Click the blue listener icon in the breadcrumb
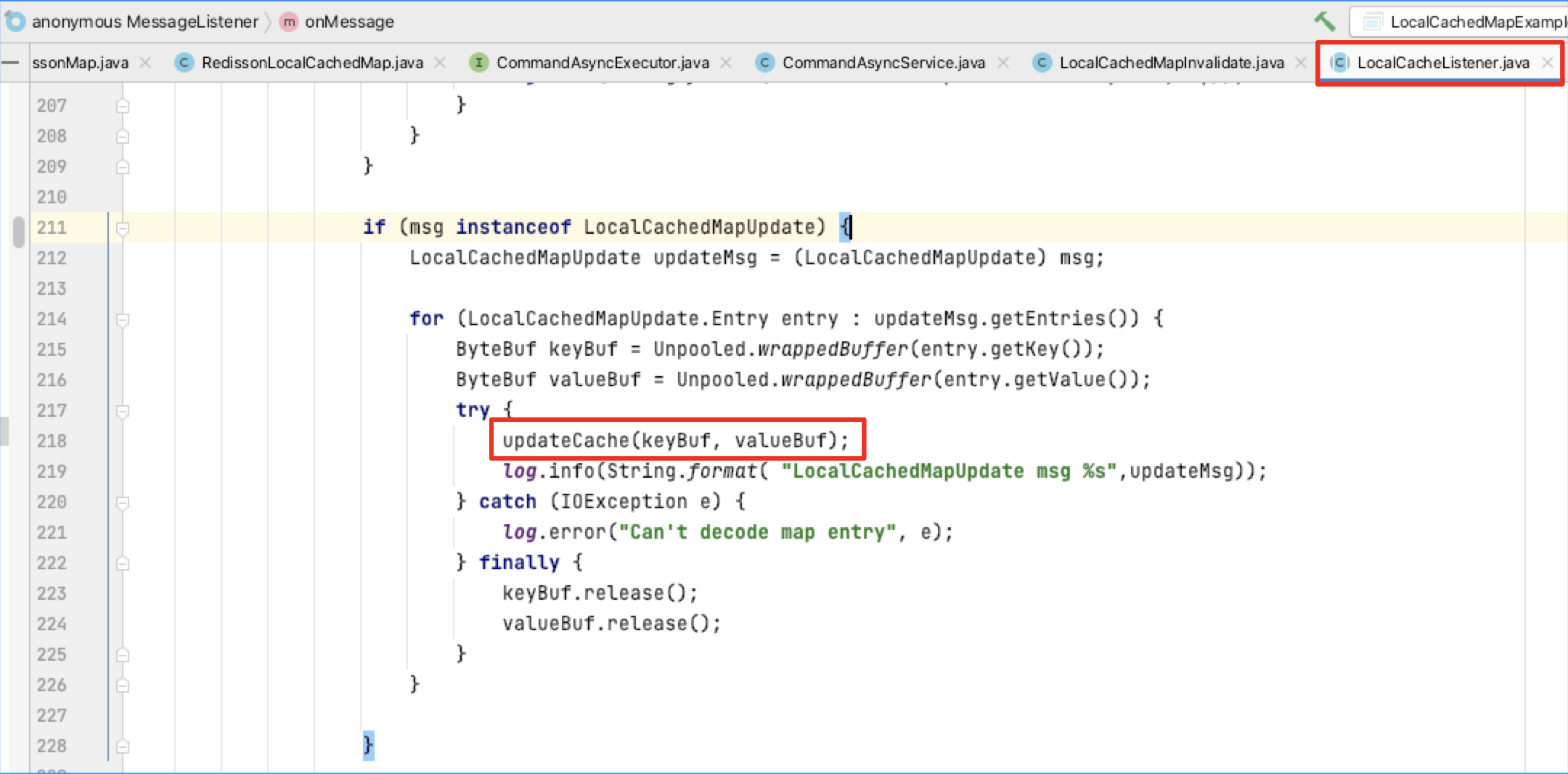 [16, 22]
